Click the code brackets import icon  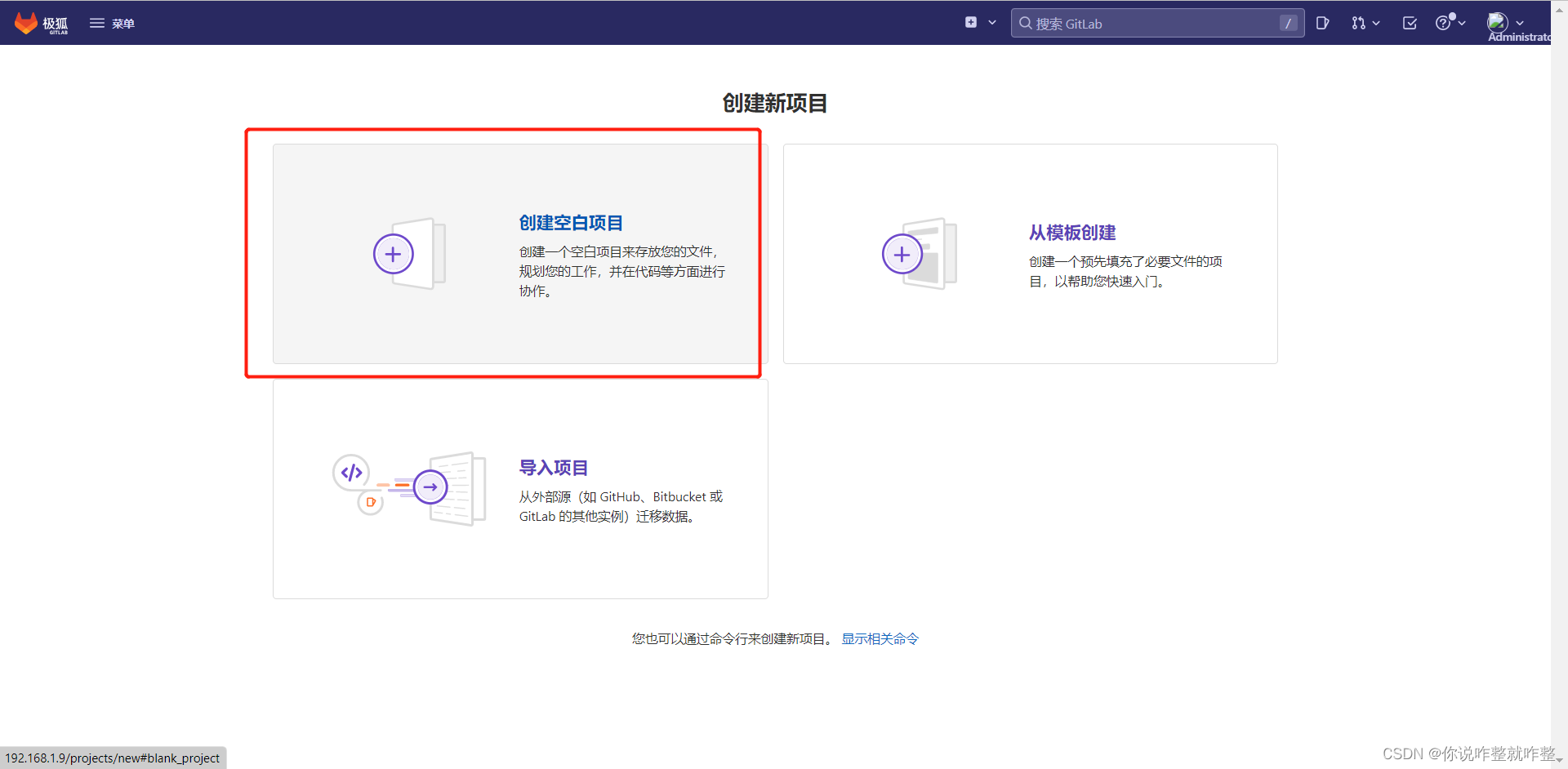pyautogui.click(x=351, y=473)
